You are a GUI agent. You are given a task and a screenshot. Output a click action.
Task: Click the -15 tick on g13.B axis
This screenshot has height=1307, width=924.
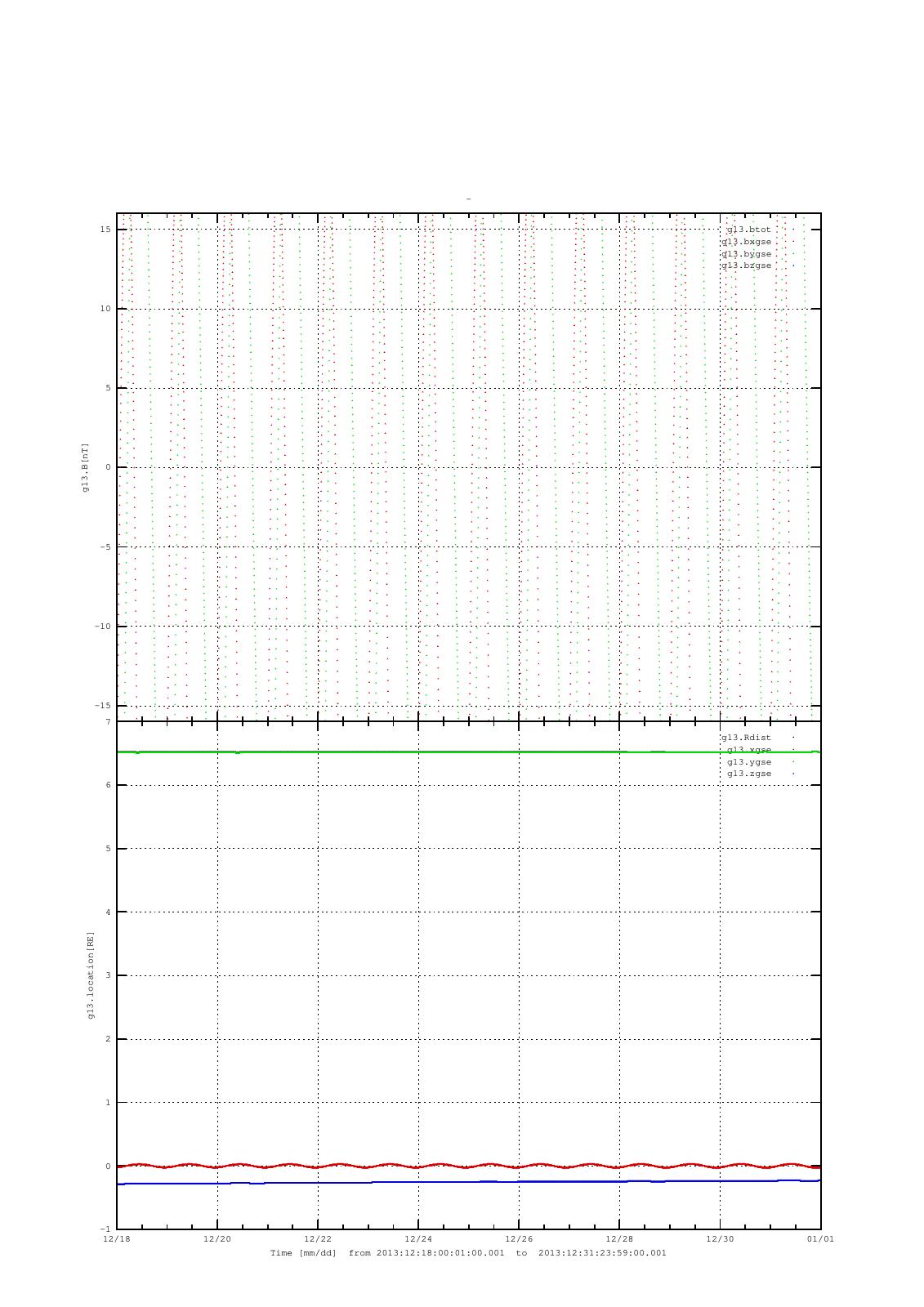[103, 706]
